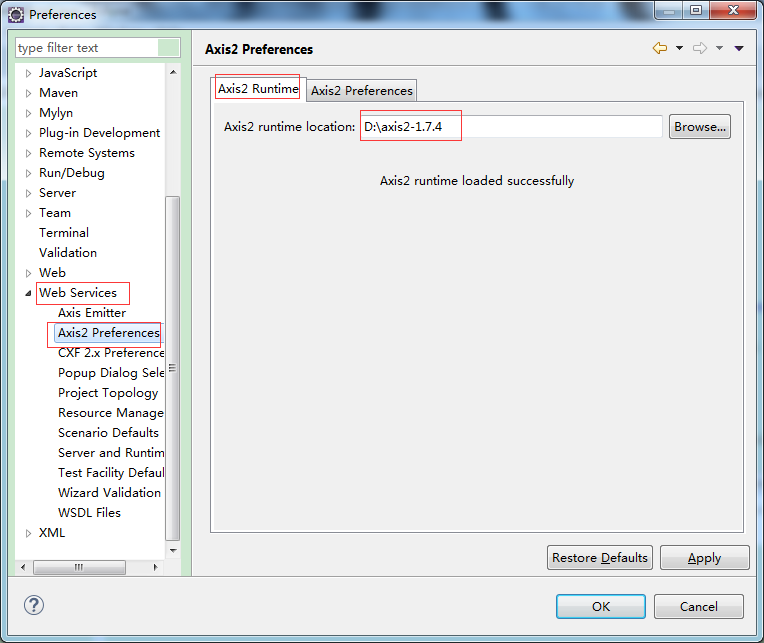Select the Axis Emitter item
The height and width of the screenshot is (643, 764).
[x=92, y=313]
